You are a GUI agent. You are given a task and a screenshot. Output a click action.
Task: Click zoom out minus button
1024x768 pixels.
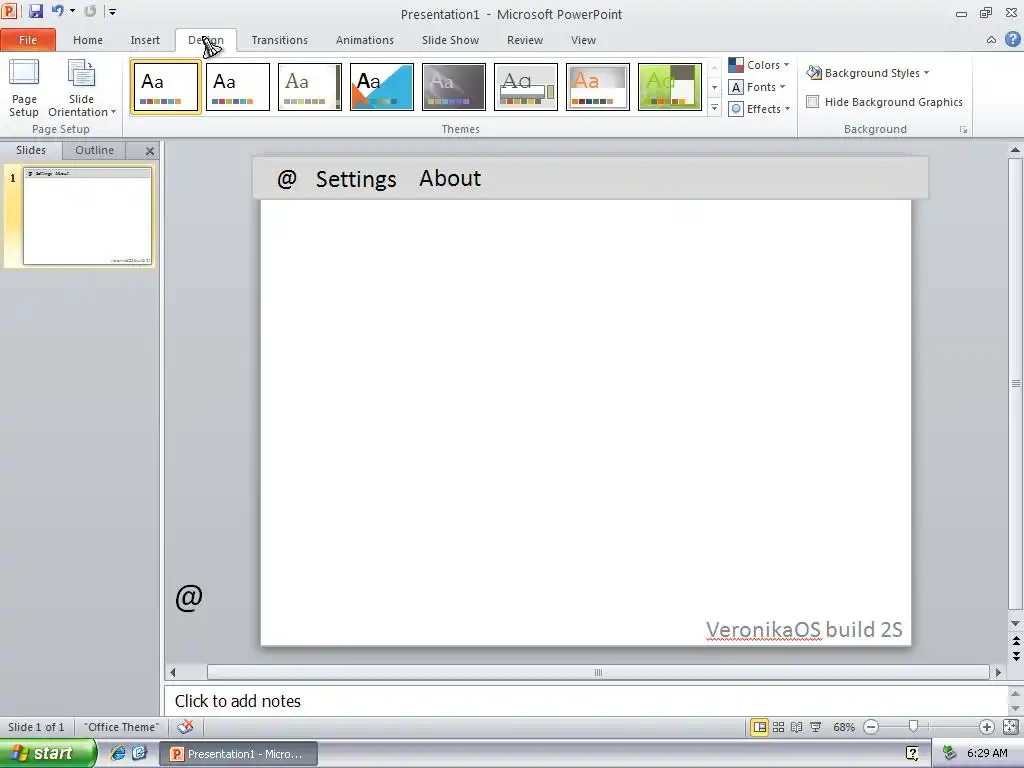coord(871,727)
